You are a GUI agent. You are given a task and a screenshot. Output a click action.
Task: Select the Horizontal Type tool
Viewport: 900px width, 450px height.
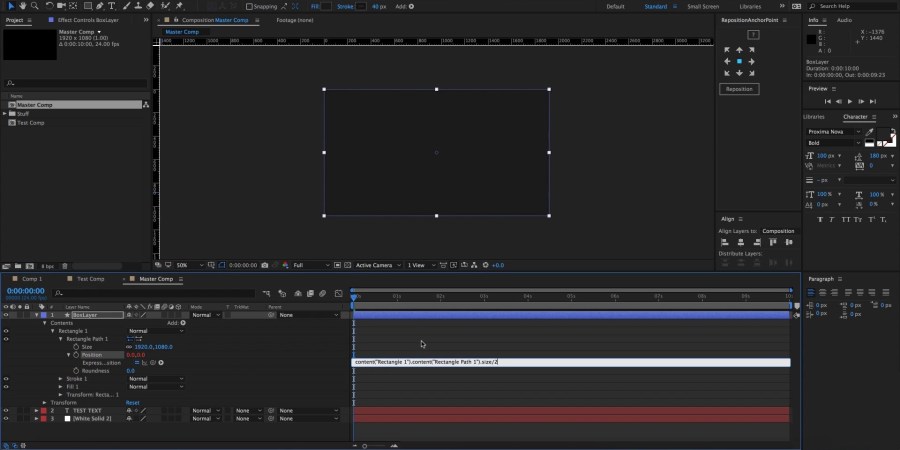(111, 6)
